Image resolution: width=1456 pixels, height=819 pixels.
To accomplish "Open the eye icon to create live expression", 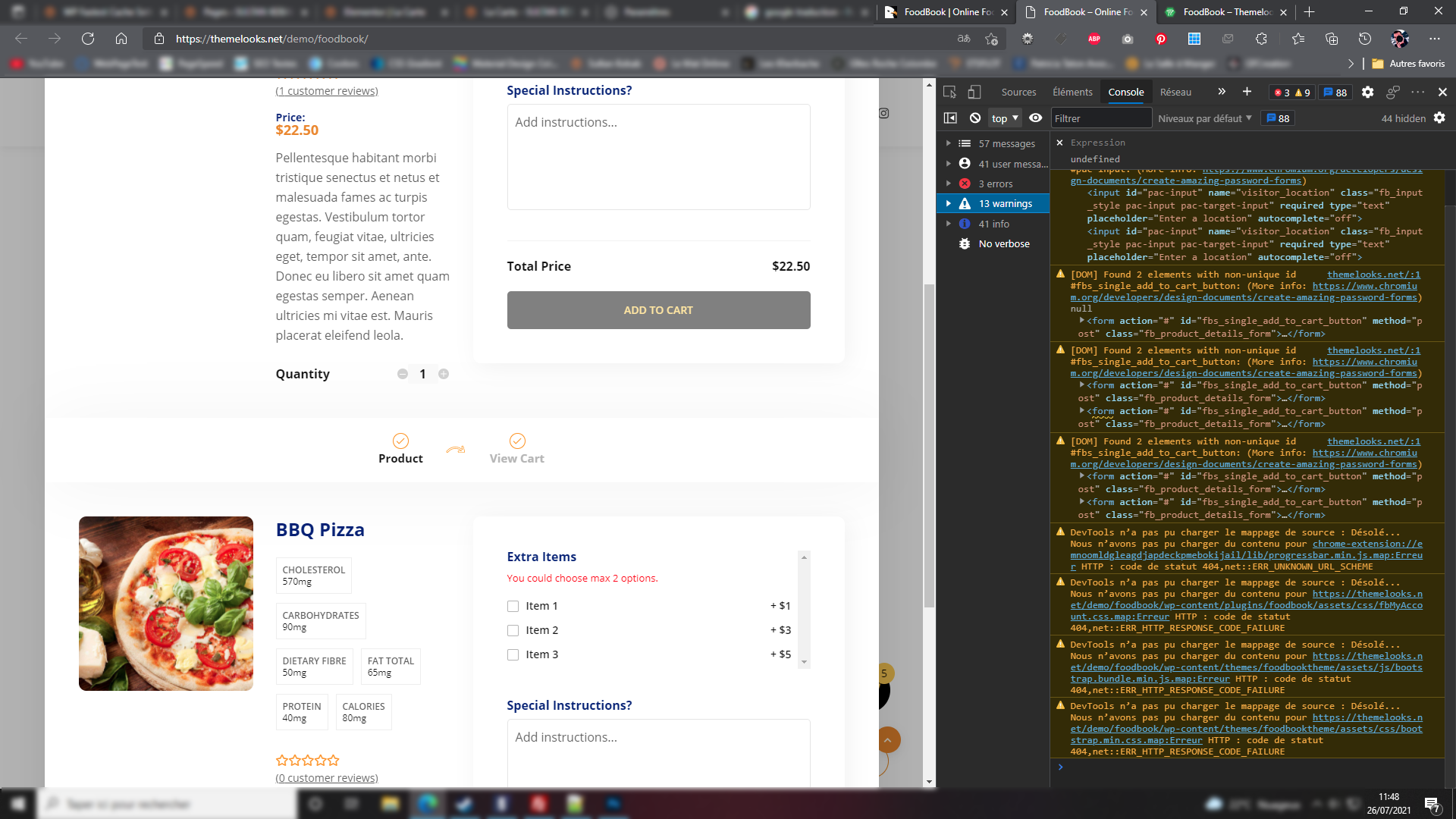I will [x=1035, y=118].
